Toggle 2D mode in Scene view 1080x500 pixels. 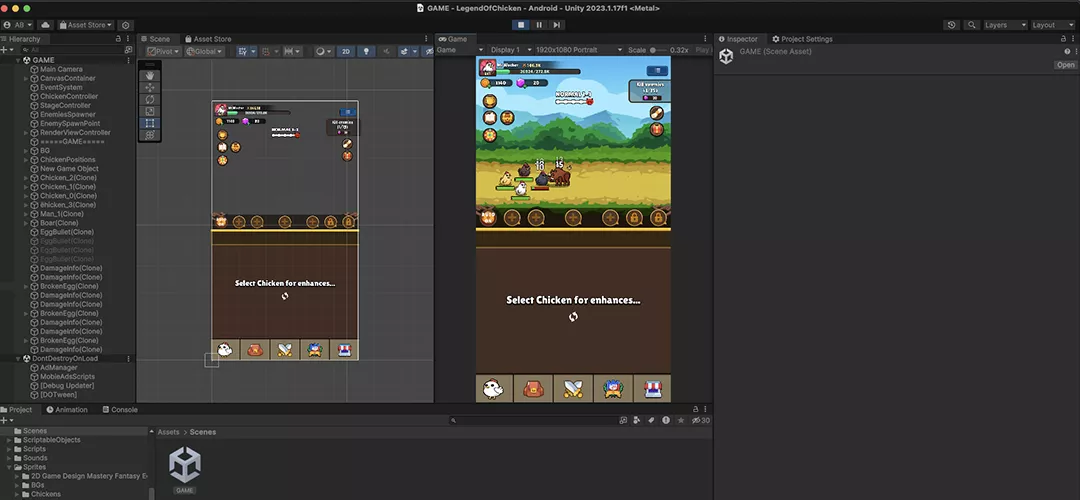[345, 51]
